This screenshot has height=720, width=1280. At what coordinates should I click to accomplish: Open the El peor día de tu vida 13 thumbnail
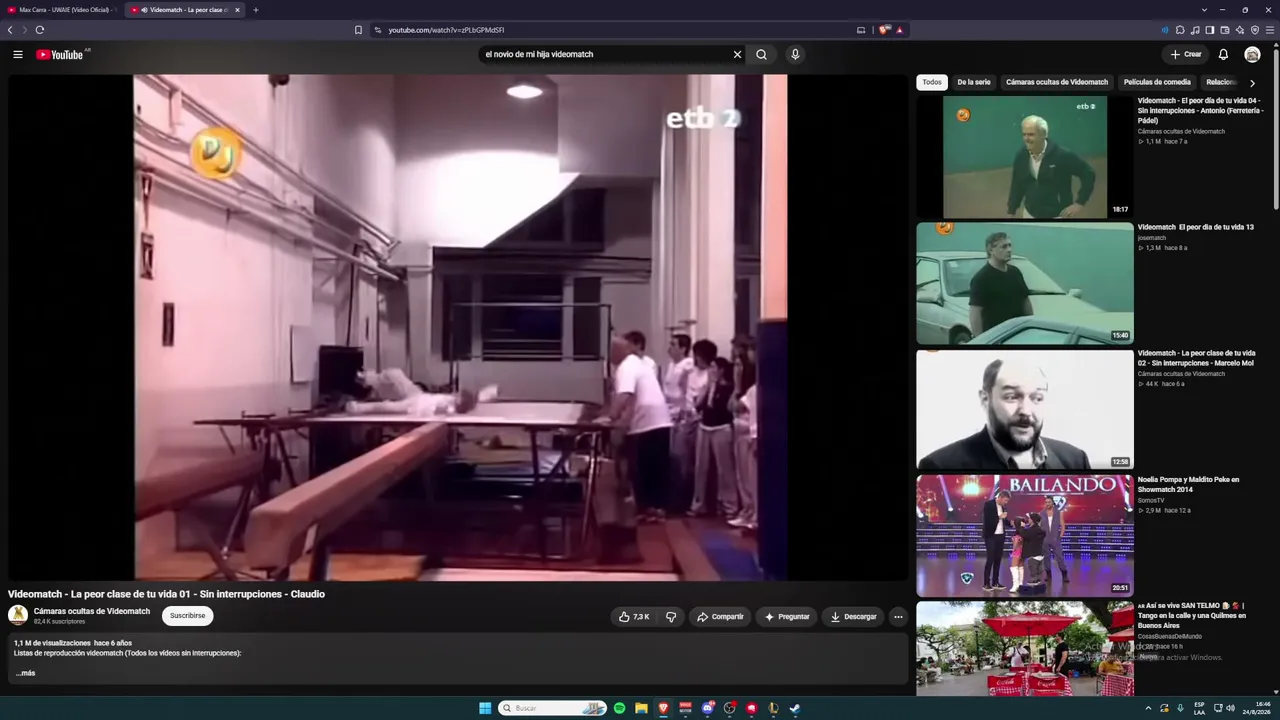tap(1025, 284)
